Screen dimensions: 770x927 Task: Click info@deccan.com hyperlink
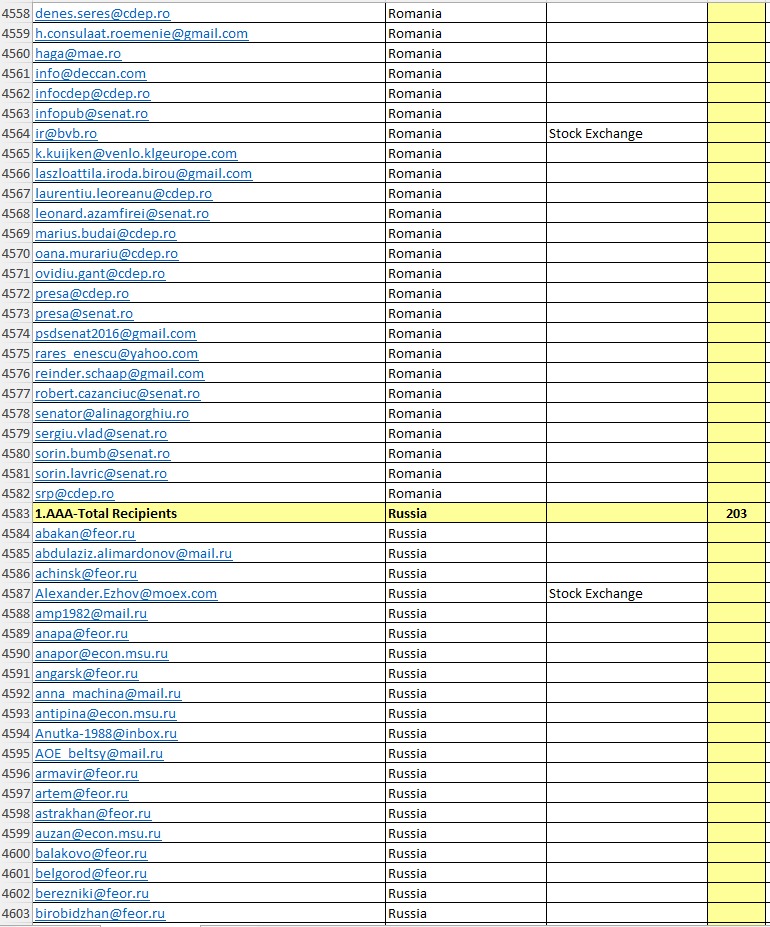[90, 74]
